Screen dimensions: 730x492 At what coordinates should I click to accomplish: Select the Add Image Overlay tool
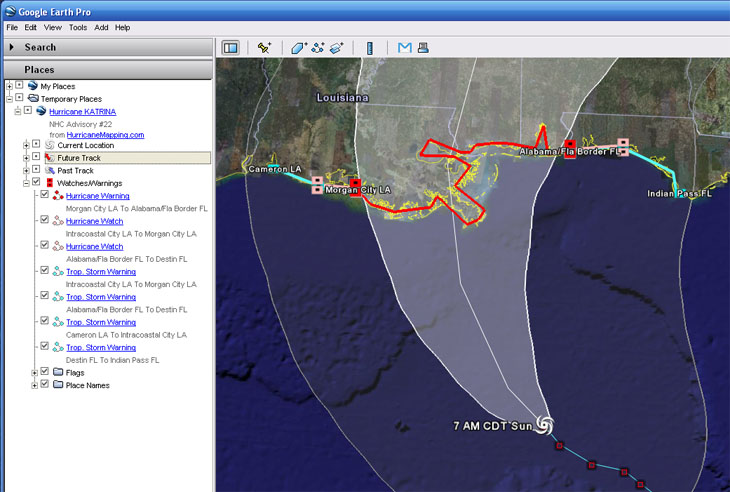coord(337,47)
